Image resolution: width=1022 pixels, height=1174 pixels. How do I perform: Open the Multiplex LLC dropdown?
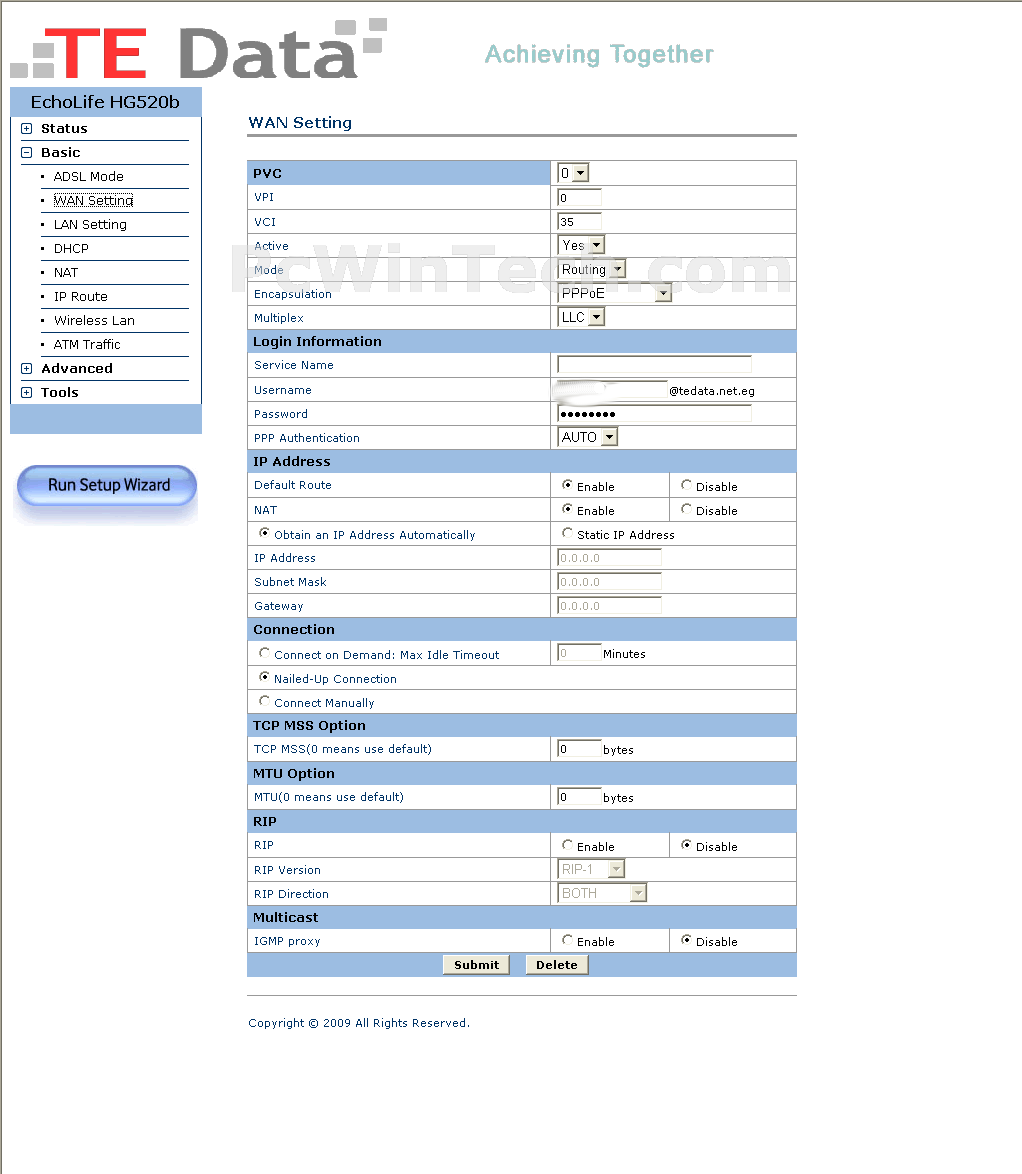[x=581, y=317]
